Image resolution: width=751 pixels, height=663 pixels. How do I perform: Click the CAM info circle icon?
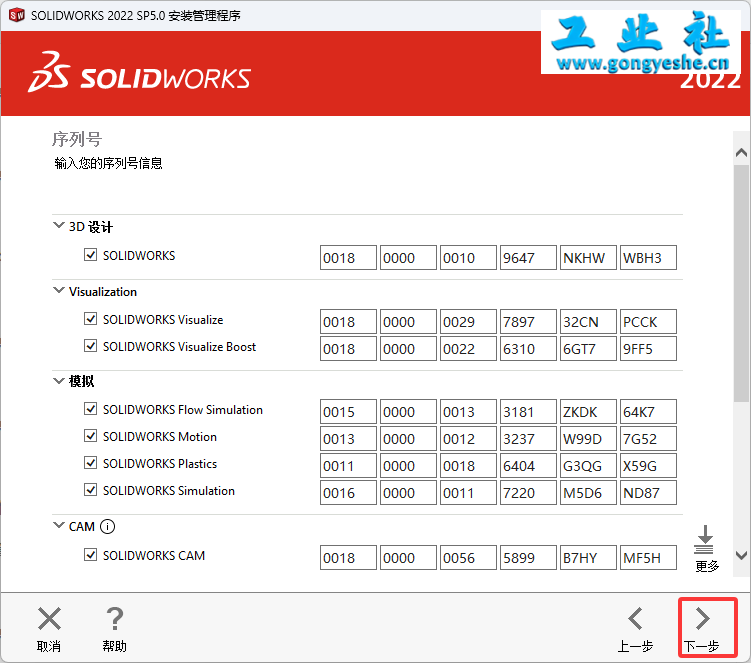pyautogui.click(x=107, y=526)
